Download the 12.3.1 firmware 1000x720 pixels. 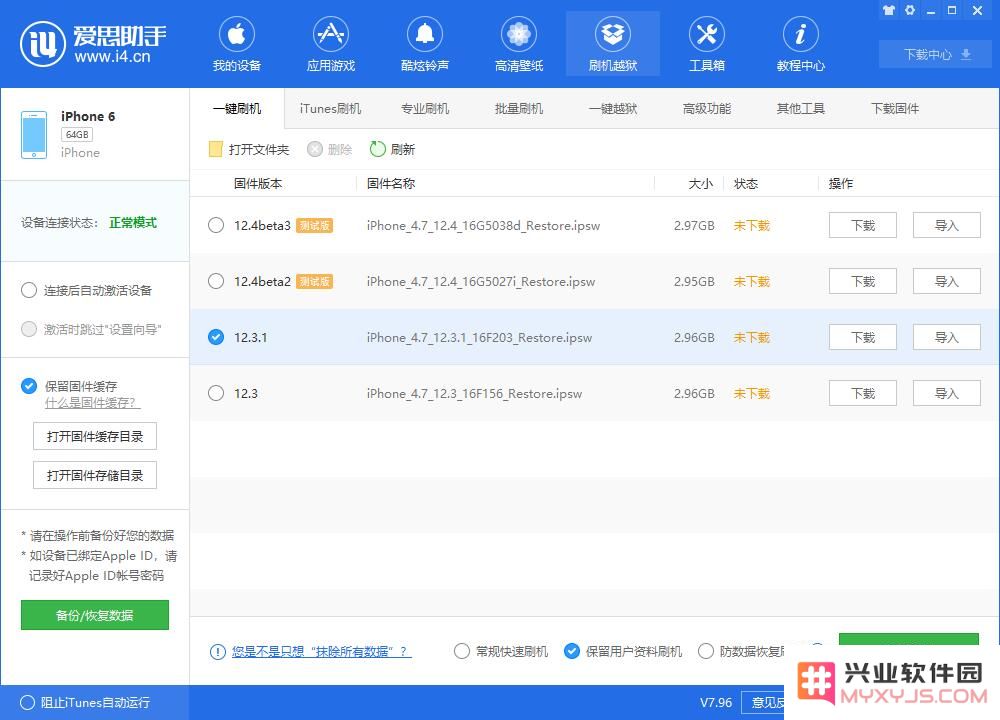tap(863, 337)
